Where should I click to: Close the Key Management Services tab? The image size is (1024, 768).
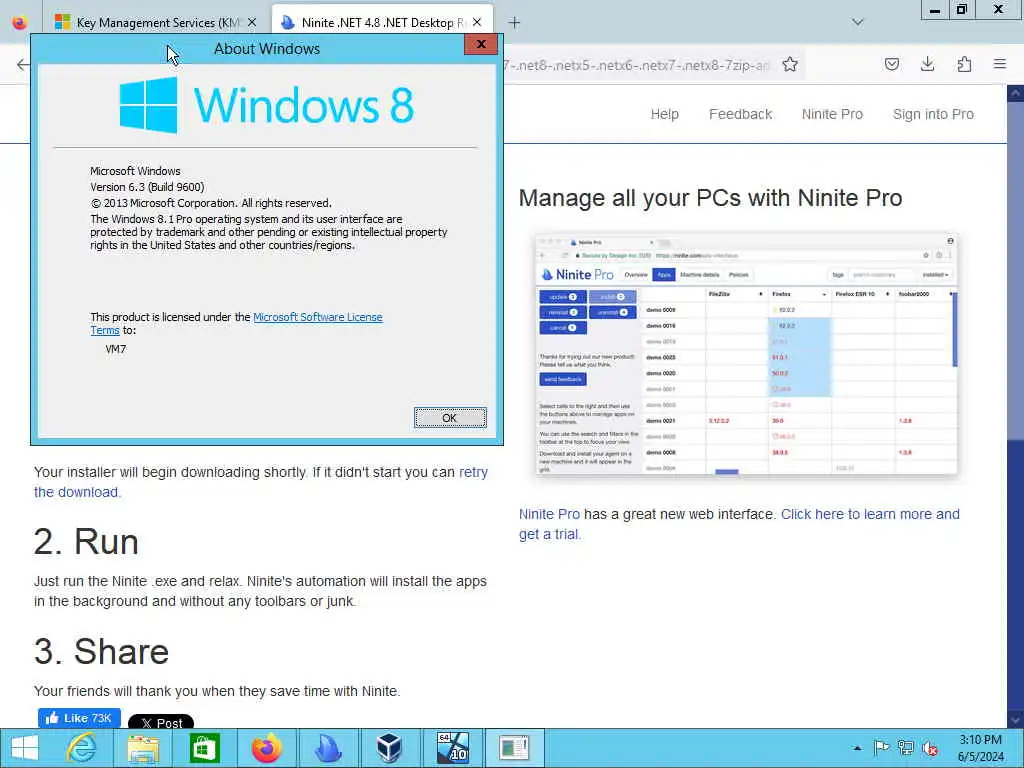pos(252,23)
